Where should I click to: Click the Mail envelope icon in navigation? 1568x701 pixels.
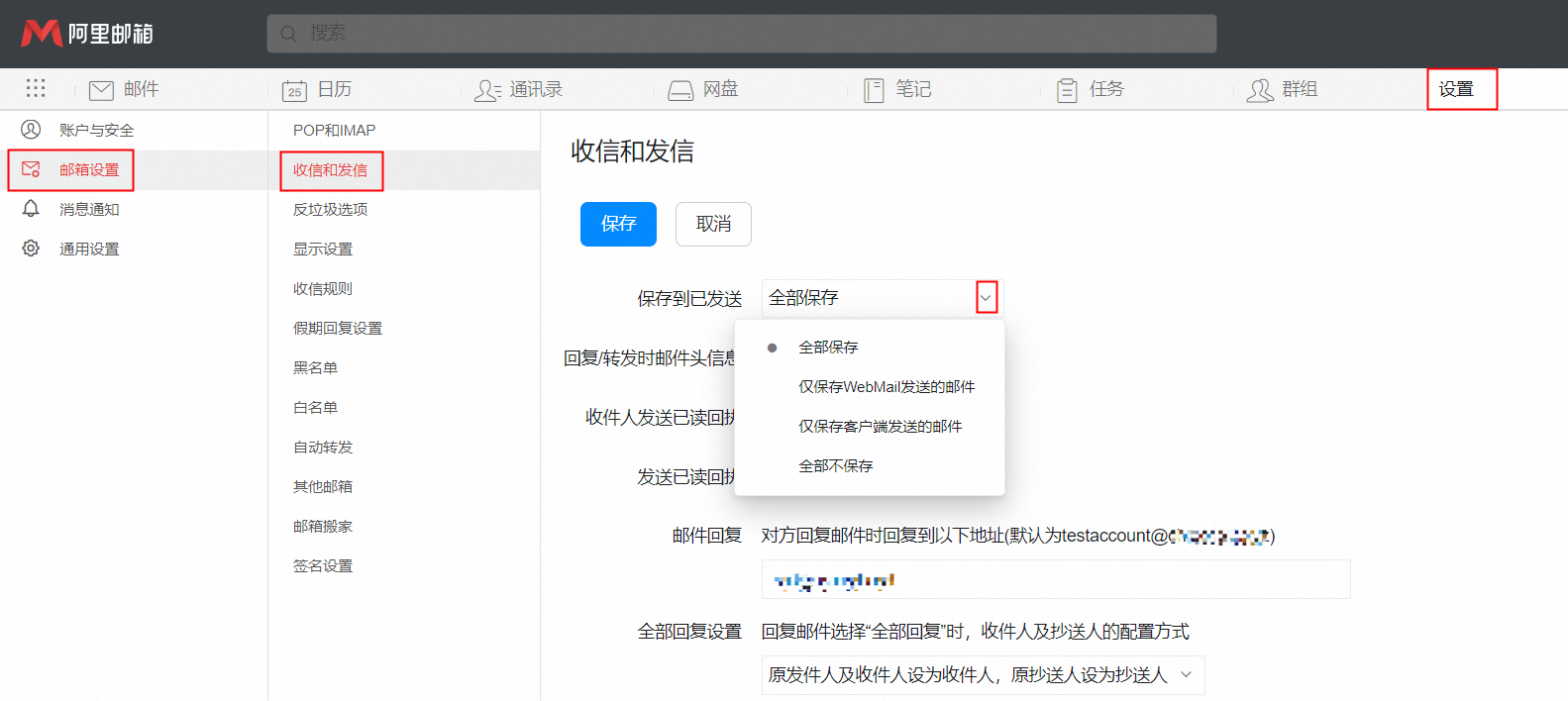pyautogui.click(x=101, y=90)
